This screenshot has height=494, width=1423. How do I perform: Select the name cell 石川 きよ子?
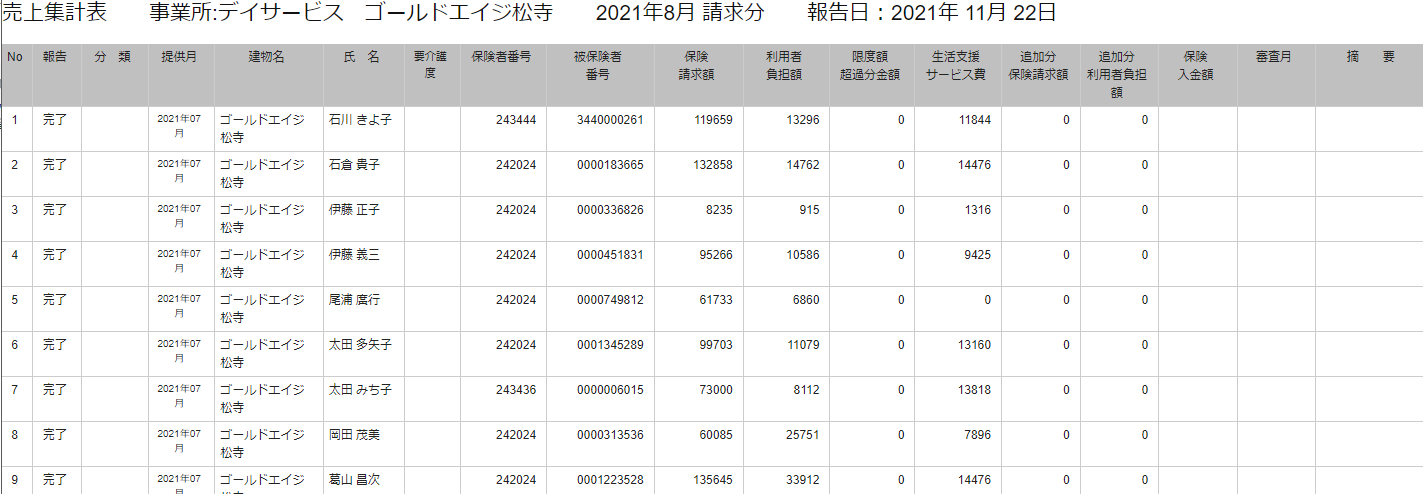pos(360,120)
